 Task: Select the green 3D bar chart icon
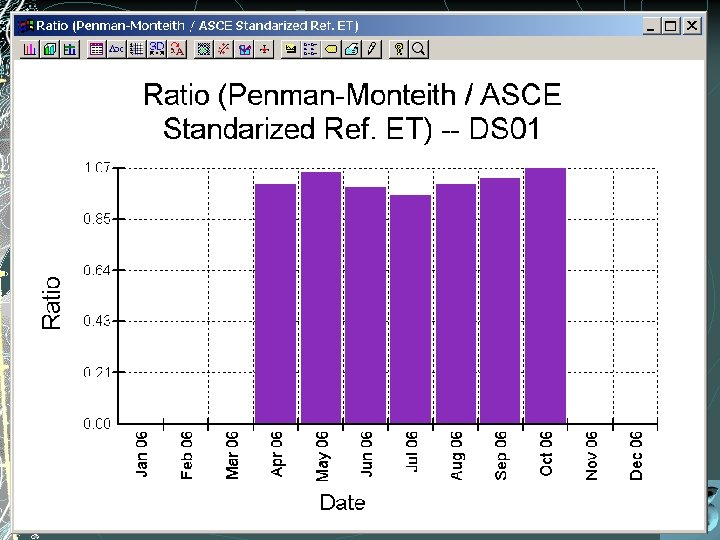click(50, 49)
